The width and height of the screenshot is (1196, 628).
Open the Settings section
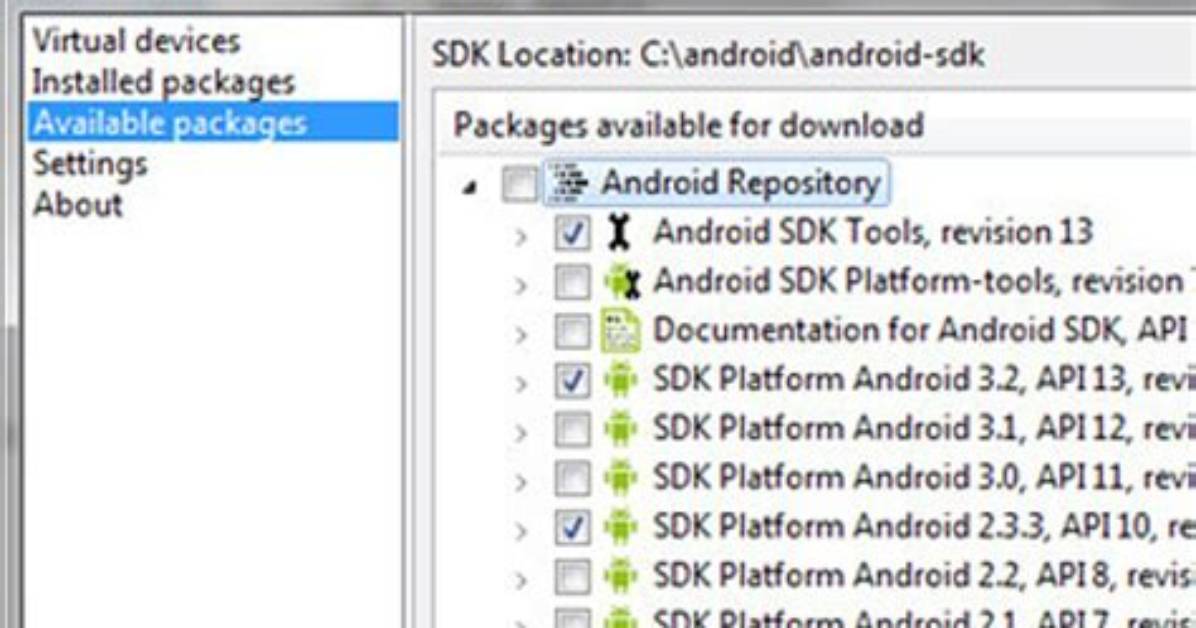tap(90, 163)
